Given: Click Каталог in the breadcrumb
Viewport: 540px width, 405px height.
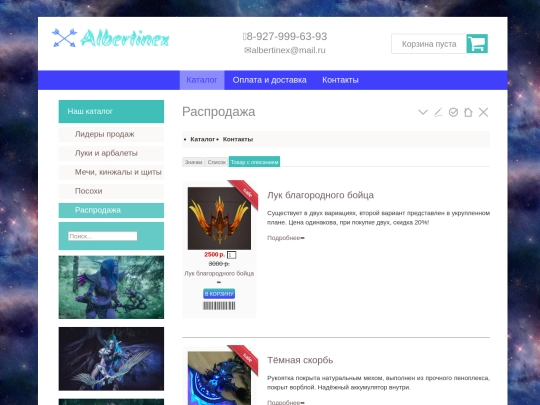Looking at the screenshot, I should 202,139.
